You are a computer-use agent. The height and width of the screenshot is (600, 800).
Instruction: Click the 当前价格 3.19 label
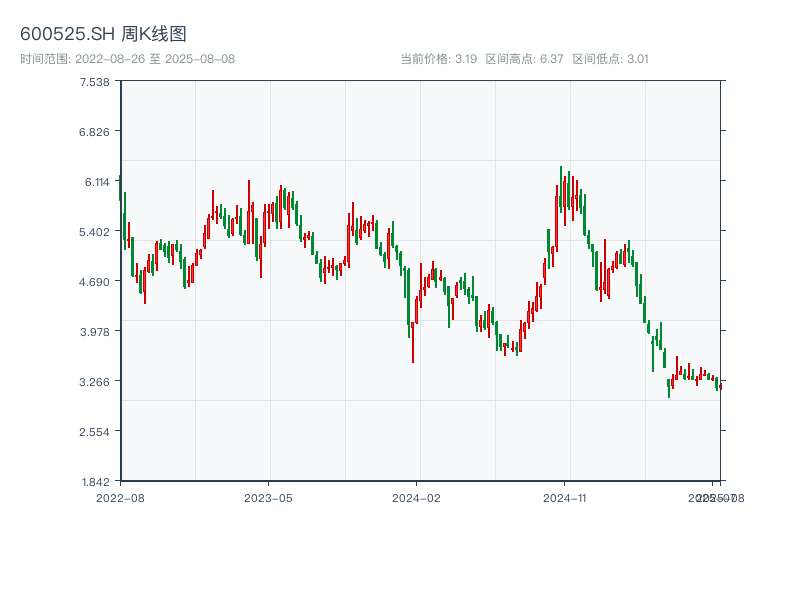point(438,59)
